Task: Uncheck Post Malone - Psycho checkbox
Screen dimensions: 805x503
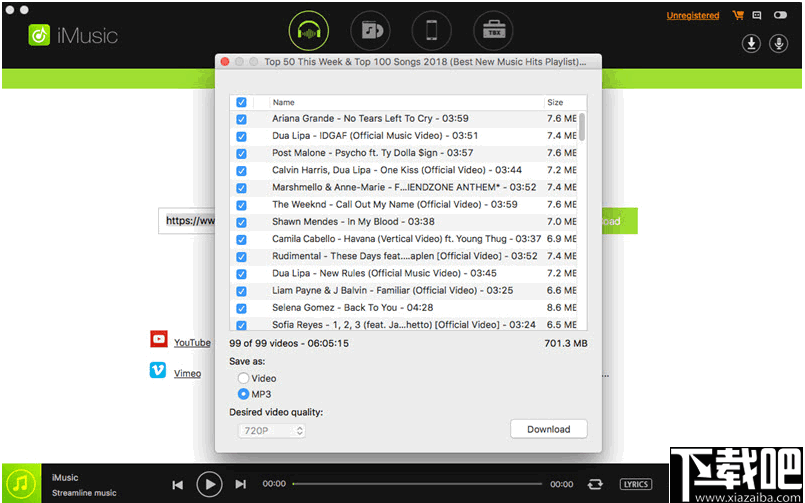Action: 241,153
